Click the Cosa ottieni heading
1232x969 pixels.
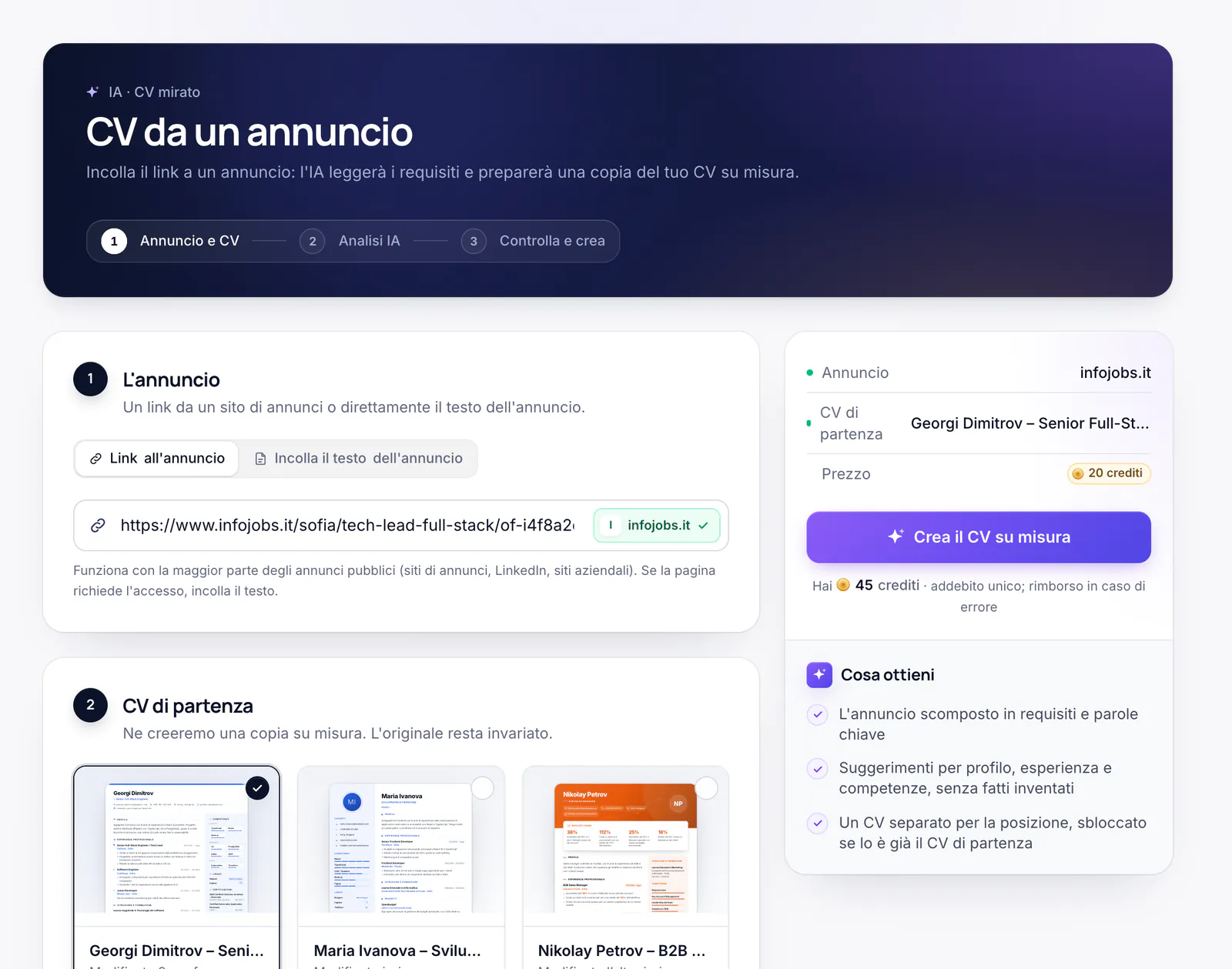click(888, 675)
